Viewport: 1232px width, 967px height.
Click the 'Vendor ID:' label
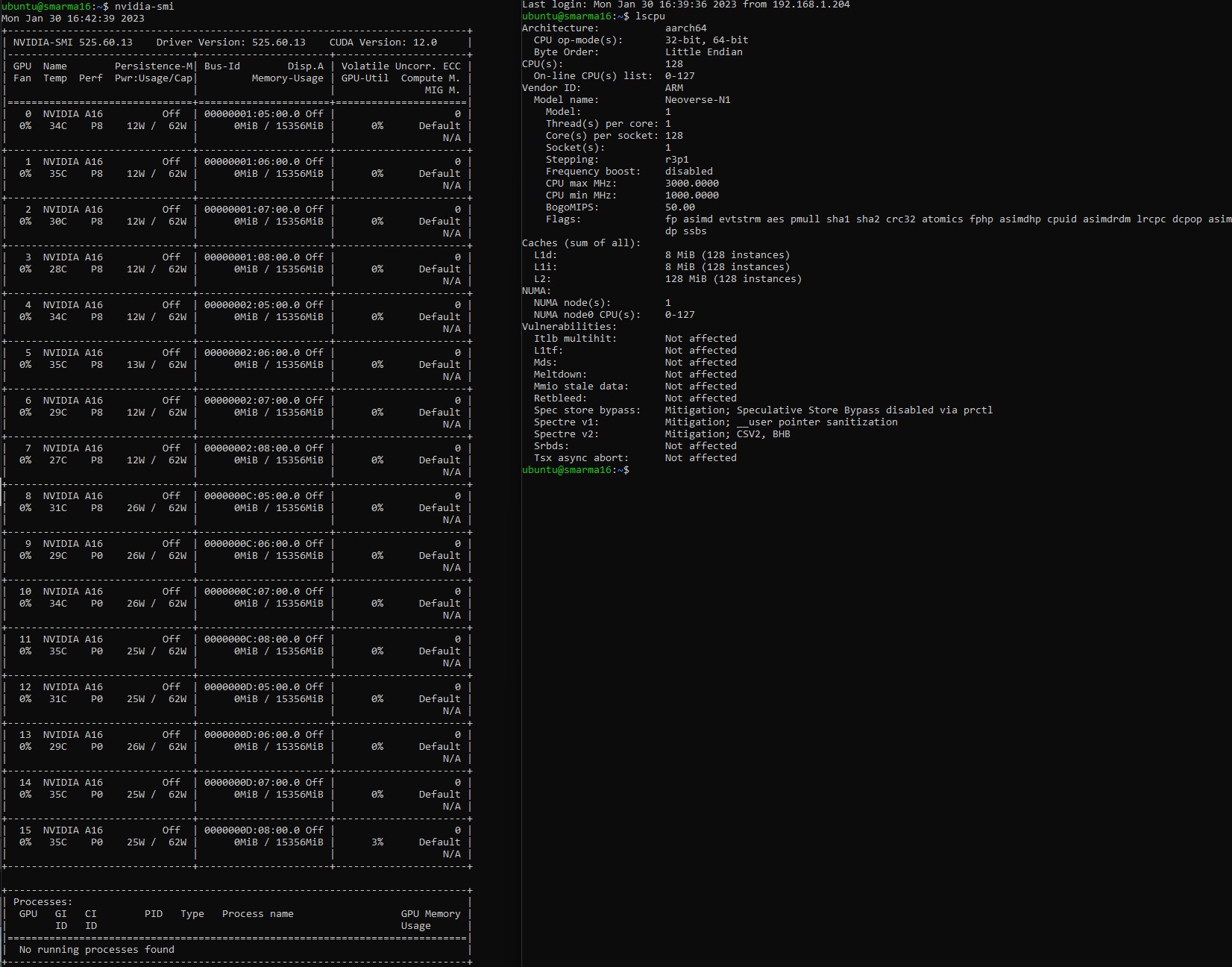(x=552, y=87)
